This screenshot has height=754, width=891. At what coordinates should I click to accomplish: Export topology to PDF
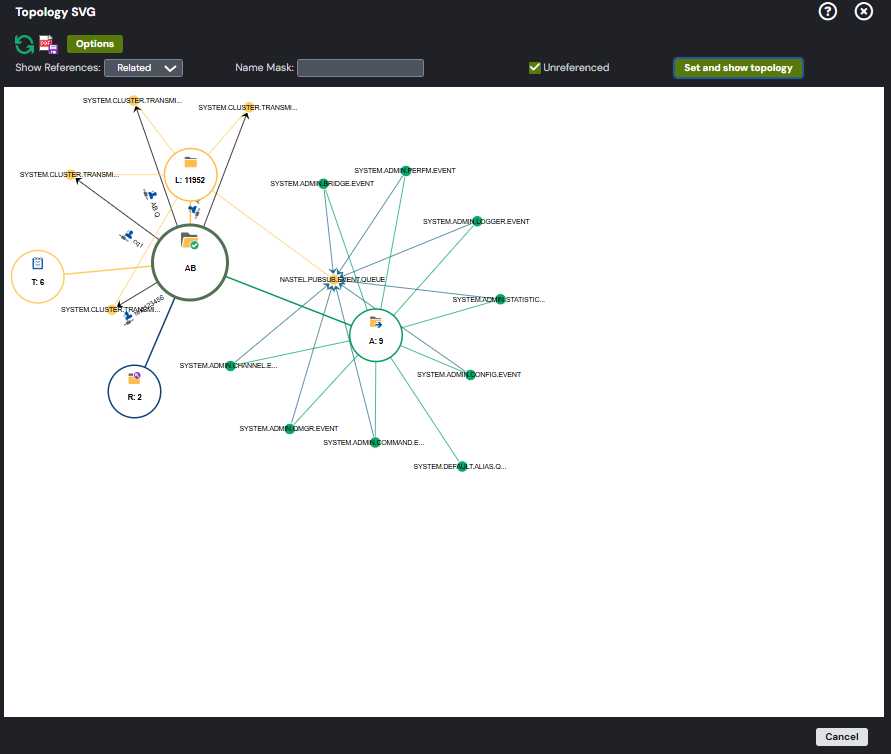click(48, 44)
